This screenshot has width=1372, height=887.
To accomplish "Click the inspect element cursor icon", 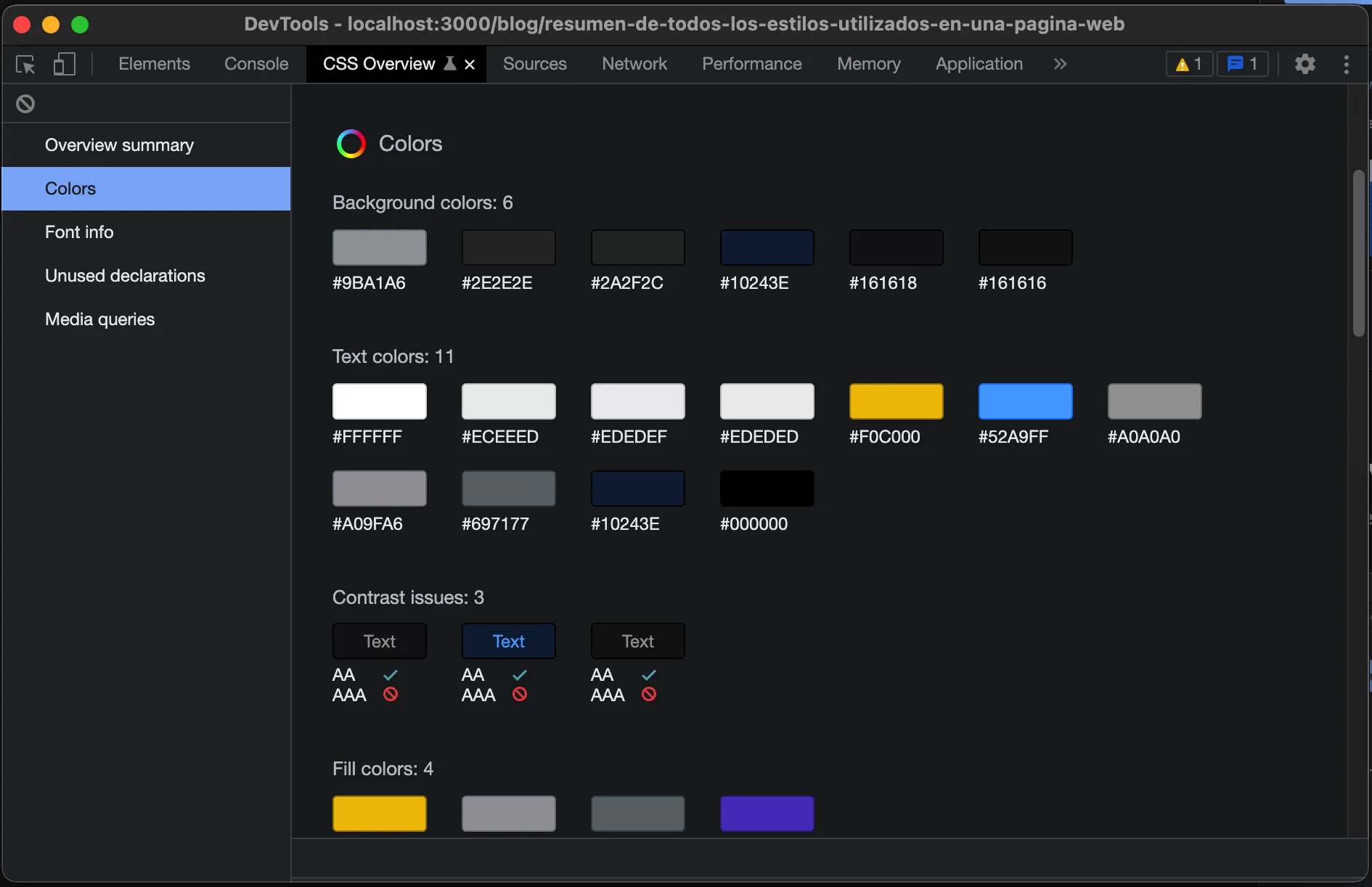I will [25, 64].
